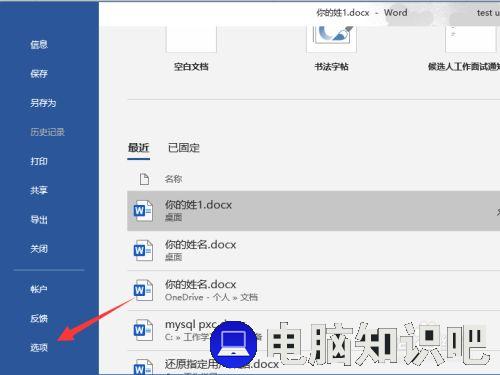Open the mysql pxc document
The image size is (500, 375).
(313, 330)
